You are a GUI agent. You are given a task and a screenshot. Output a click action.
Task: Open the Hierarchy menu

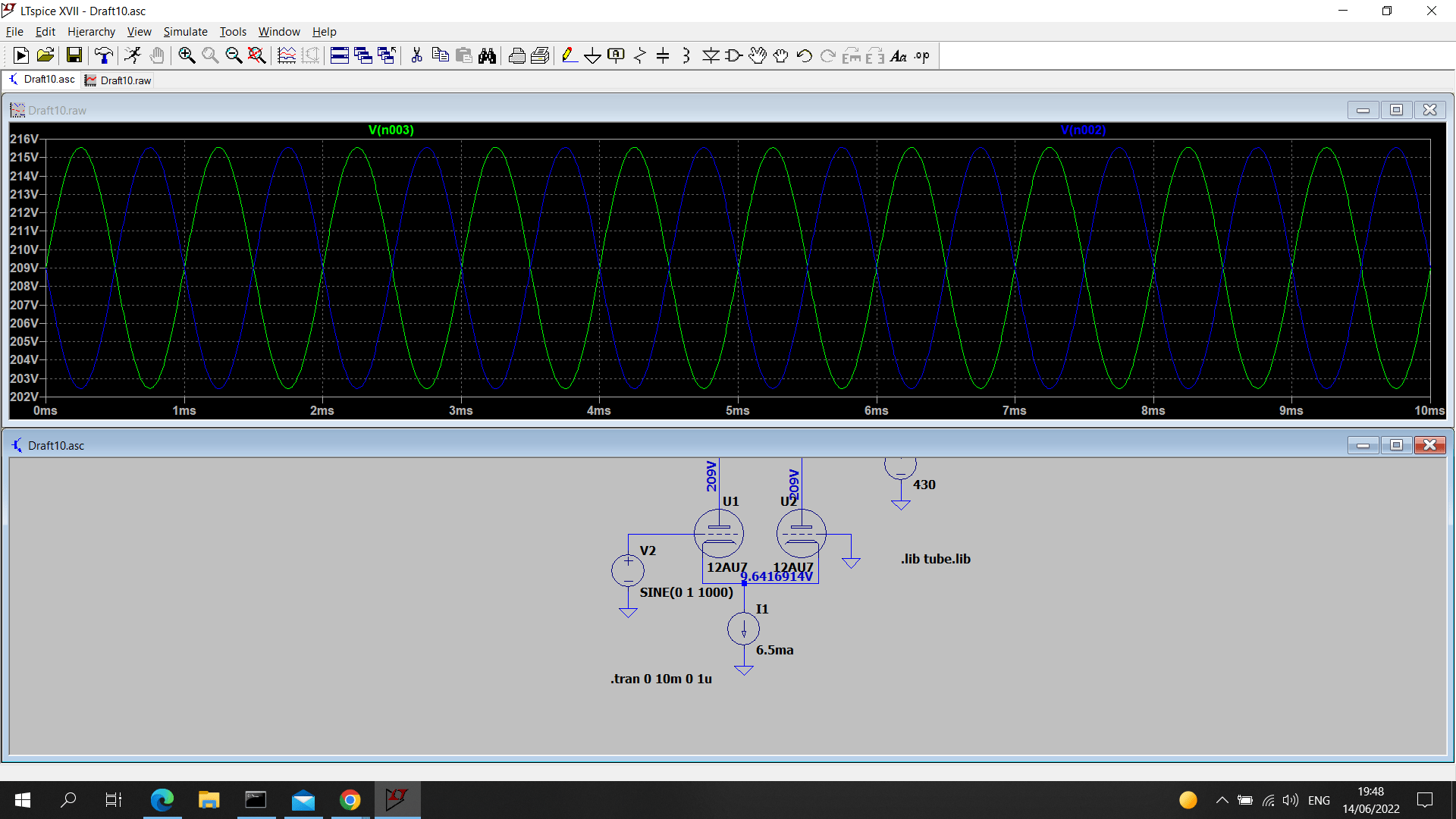pyautogui.click(x=91, y=31)
